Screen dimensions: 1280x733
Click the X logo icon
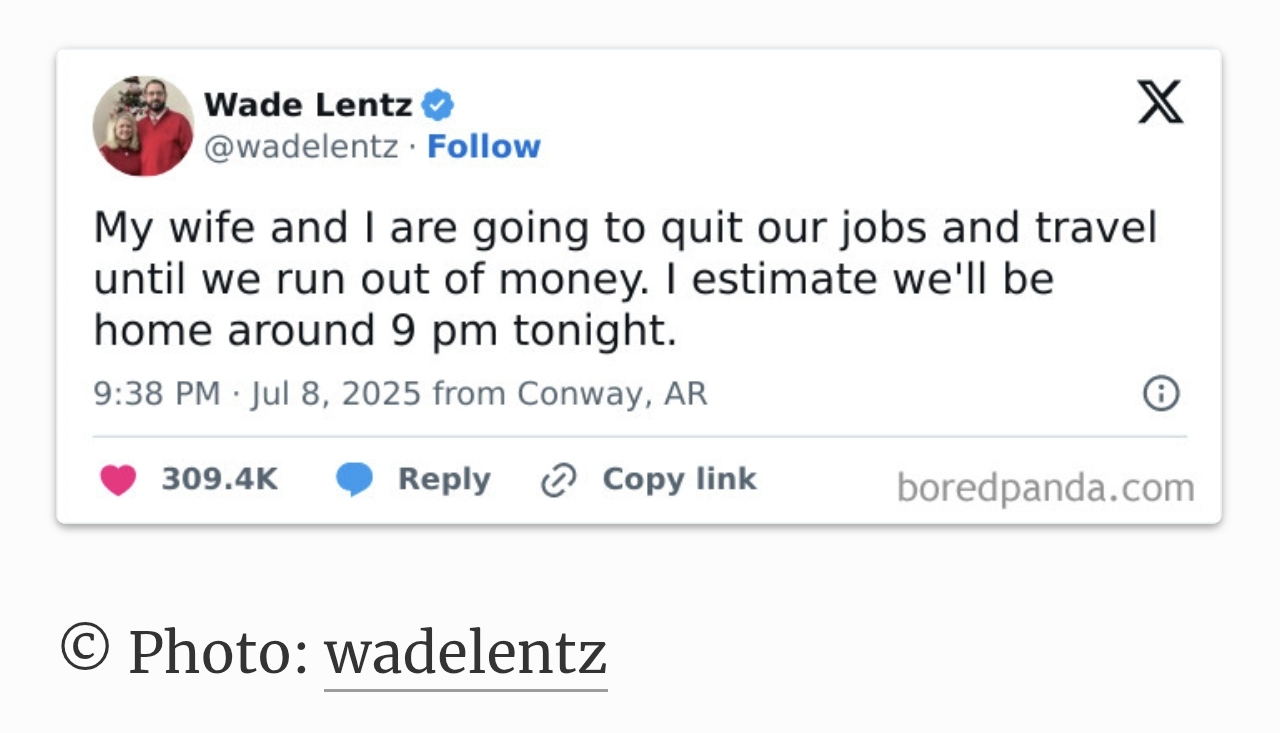pyautogui.click(x=1160, y=102)
